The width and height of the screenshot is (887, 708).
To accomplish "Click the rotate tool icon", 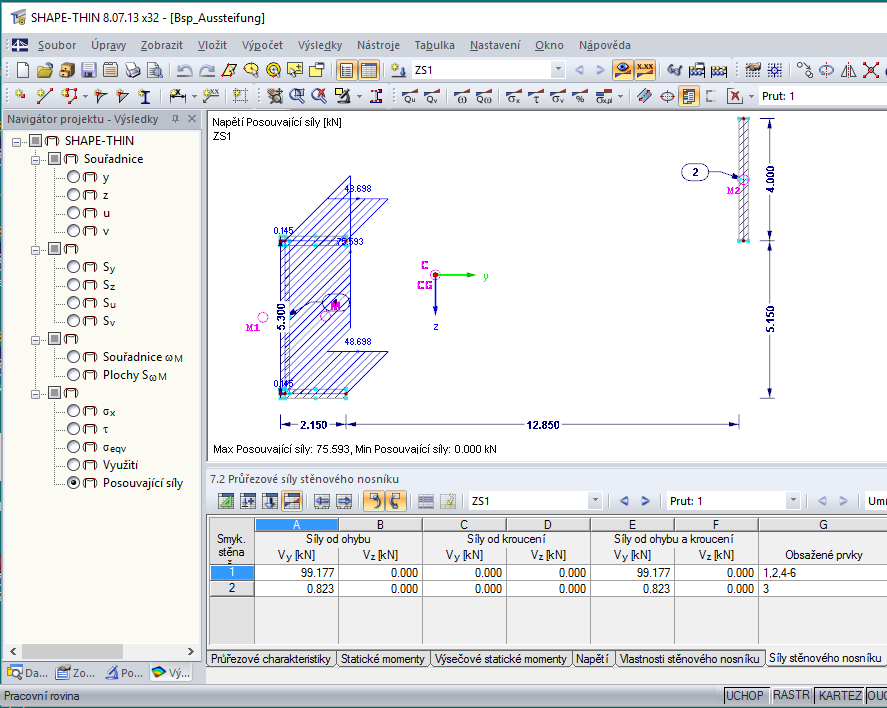I will [x=826, y=70].
